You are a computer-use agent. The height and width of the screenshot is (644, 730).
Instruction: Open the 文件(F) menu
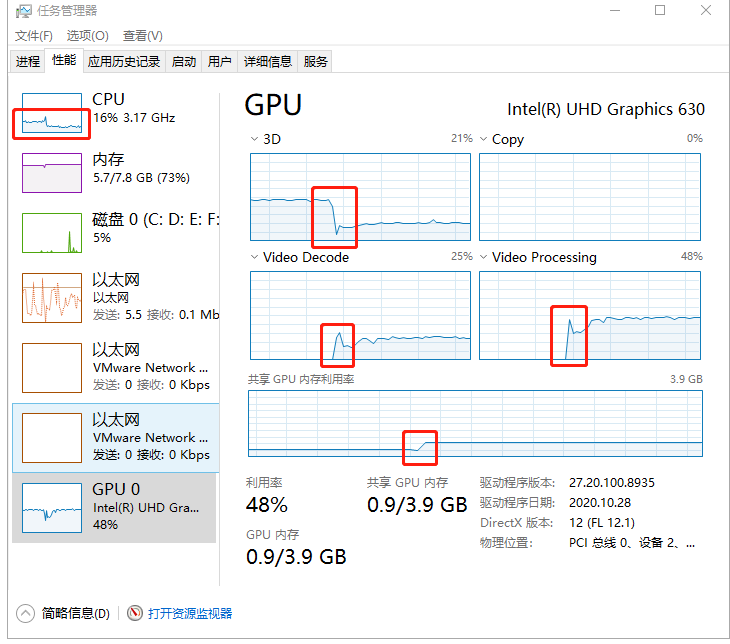tap(34, 36)
